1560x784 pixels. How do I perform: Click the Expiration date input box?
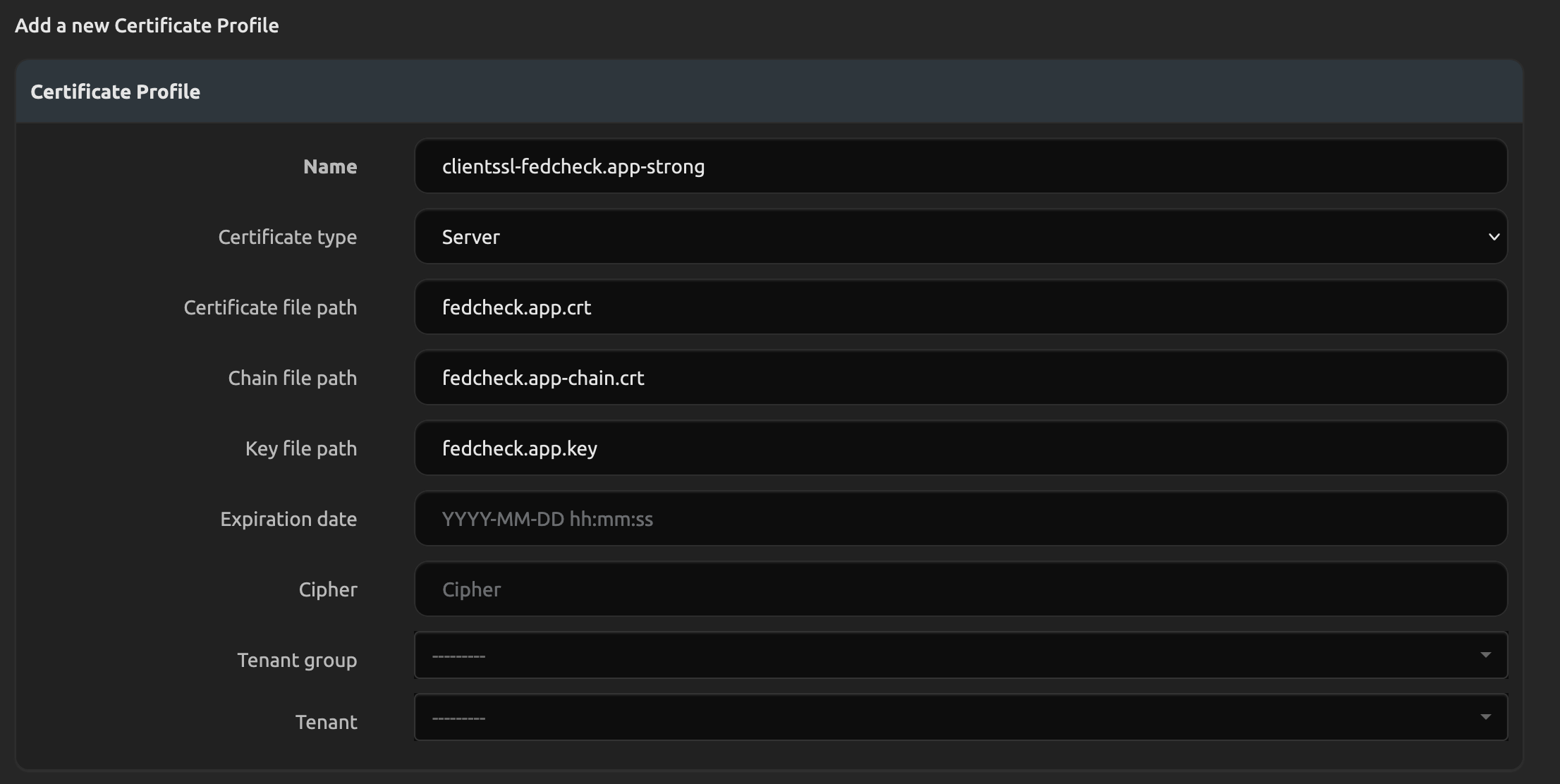tap(961, 519)
